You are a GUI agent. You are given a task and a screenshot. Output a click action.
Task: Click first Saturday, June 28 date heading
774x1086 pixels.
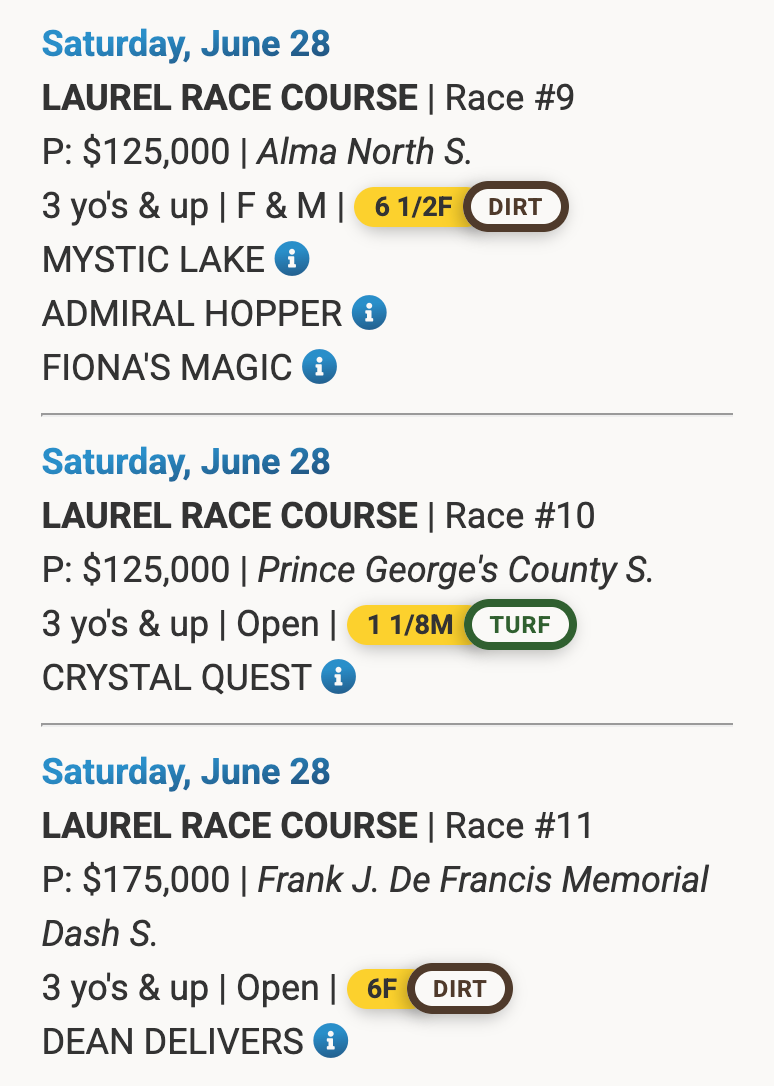click(x=186, y=44)
